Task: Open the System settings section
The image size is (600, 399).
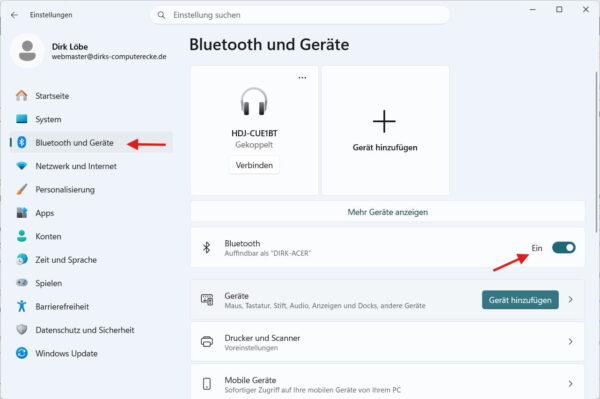Action: (x=91, y=119)
